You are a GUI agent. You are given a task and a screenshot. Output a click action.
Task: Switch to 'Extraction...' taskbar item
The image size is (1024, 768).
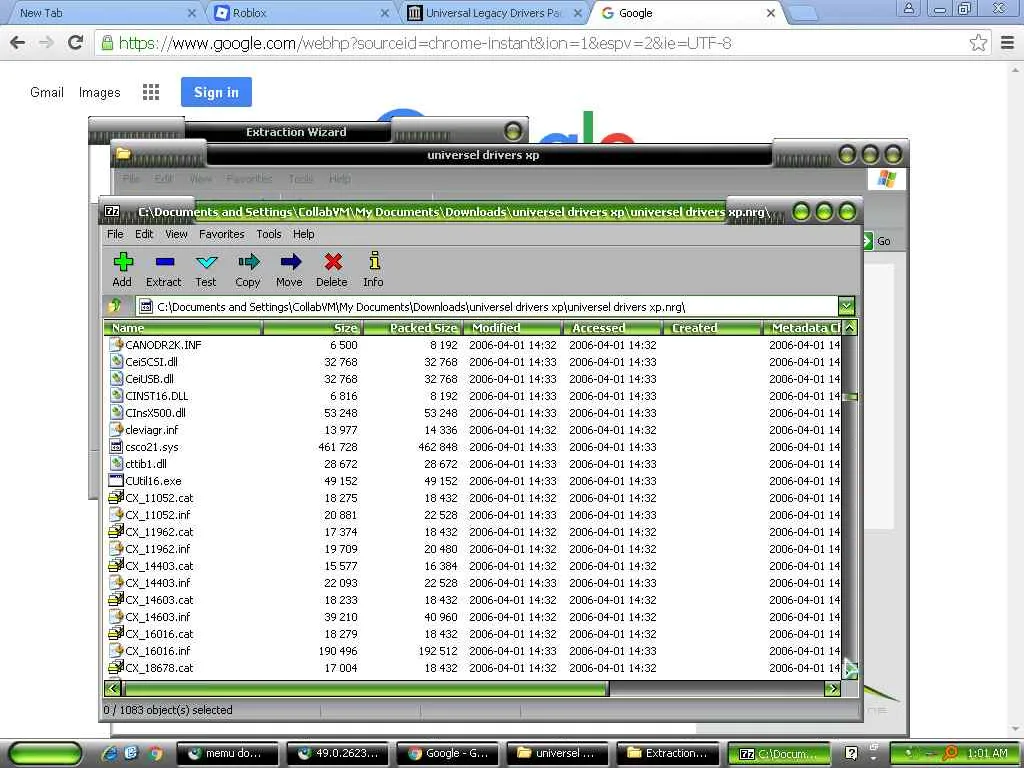[667, 753]
